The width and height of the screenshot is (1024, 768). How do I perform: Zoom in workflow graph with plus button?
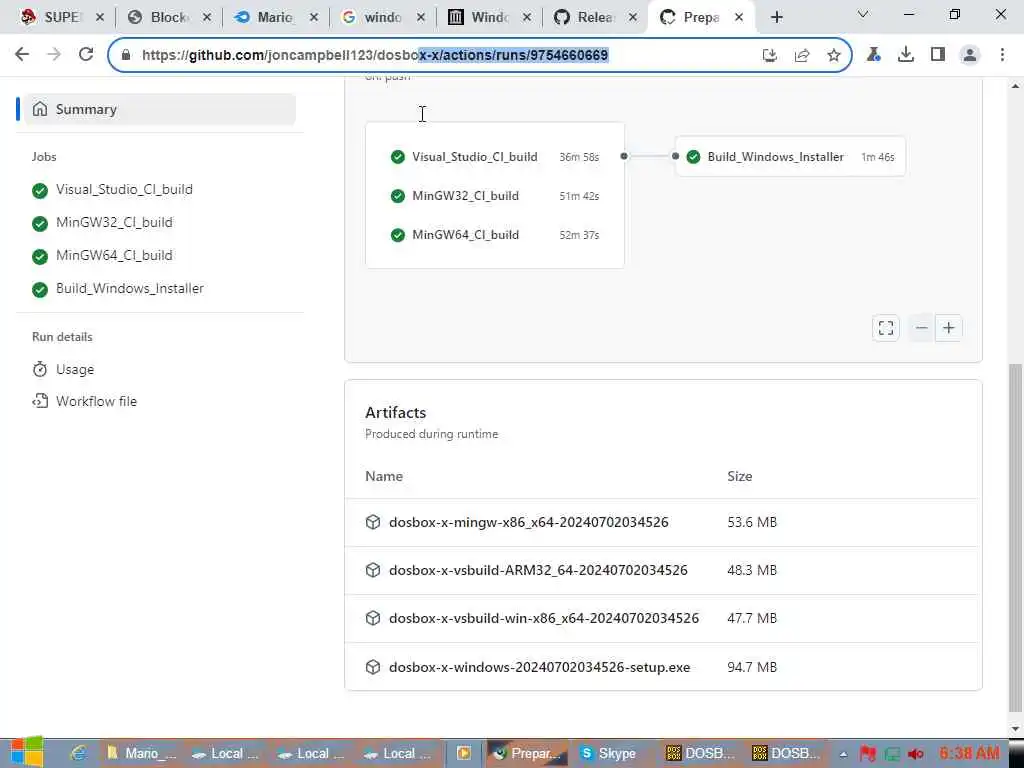pyautogui.click(x=949, y=328)
